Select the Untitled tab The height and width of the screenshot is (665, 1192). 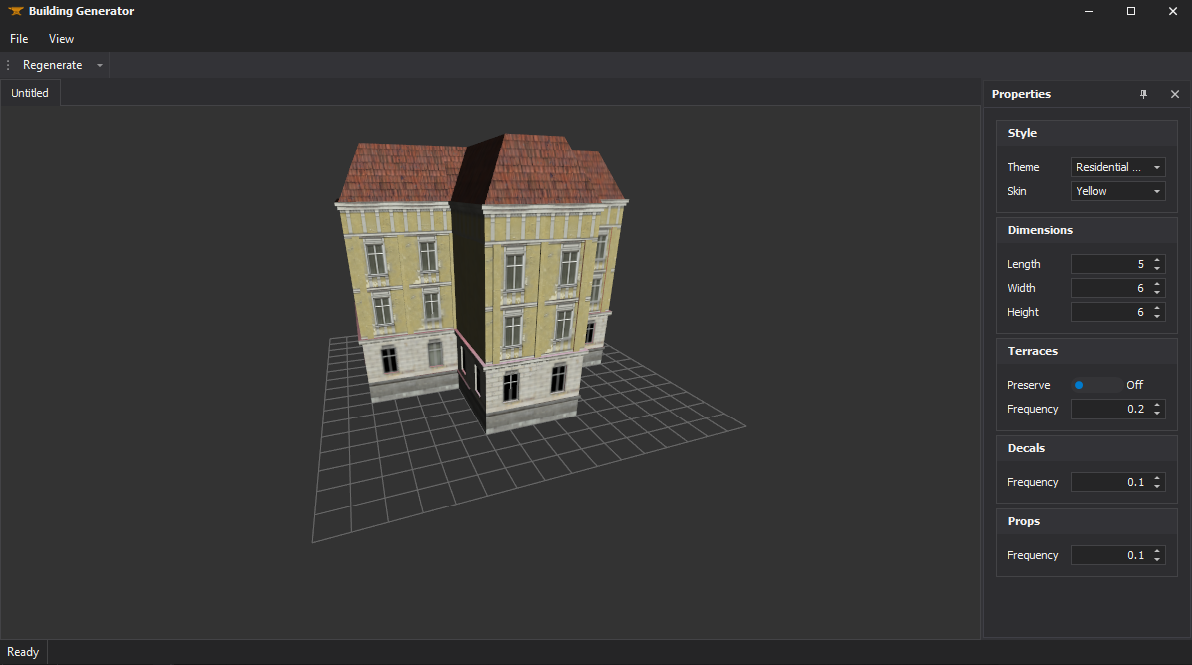click(x=29, y=92)
